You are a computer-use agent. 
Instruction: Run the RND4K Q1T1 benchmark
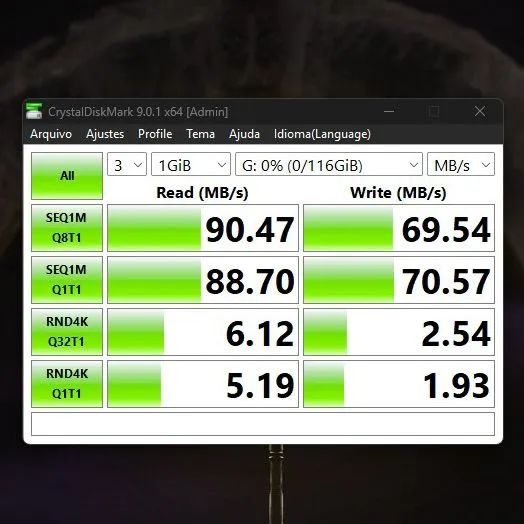coord(67,384)
